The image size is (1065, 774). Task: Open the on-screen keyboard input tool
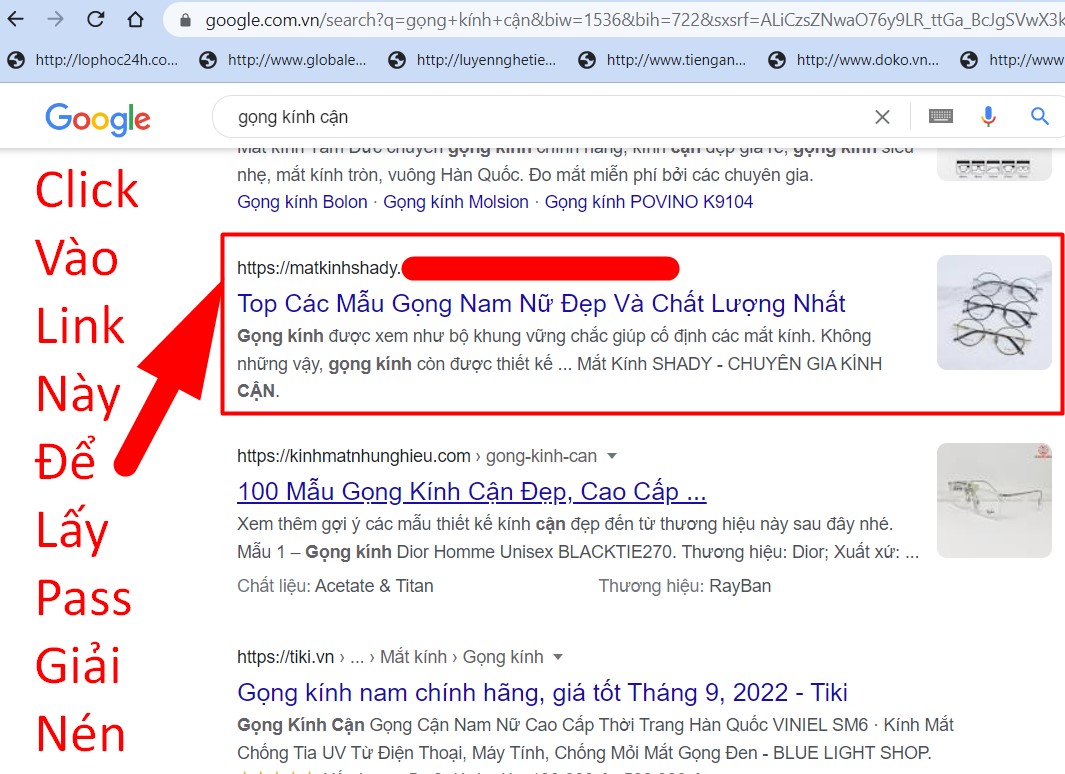point(941,117)
